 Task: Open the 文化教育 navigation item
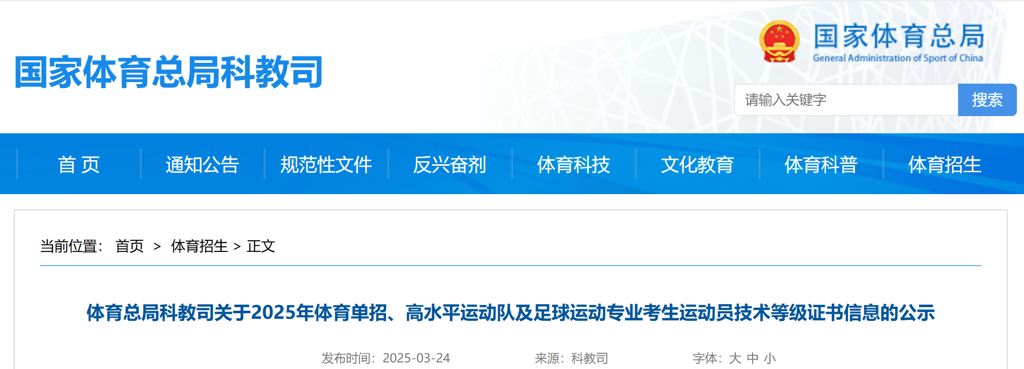coord(697,165)
